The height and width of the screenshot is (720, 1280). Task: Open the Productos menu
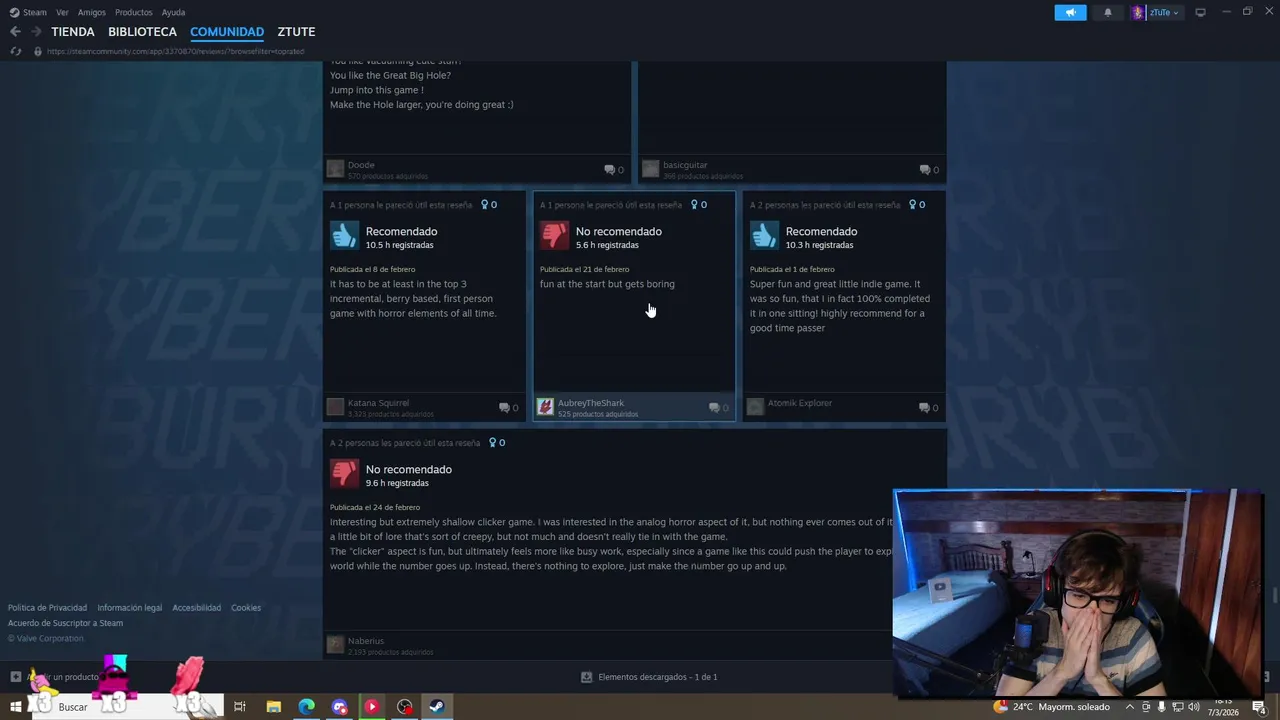point(133,12)
